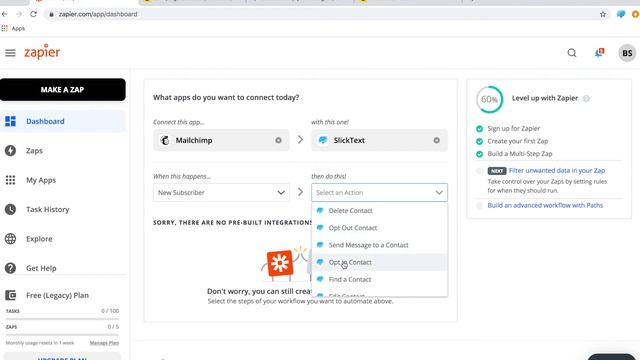Click the Zapier logo

42,52
